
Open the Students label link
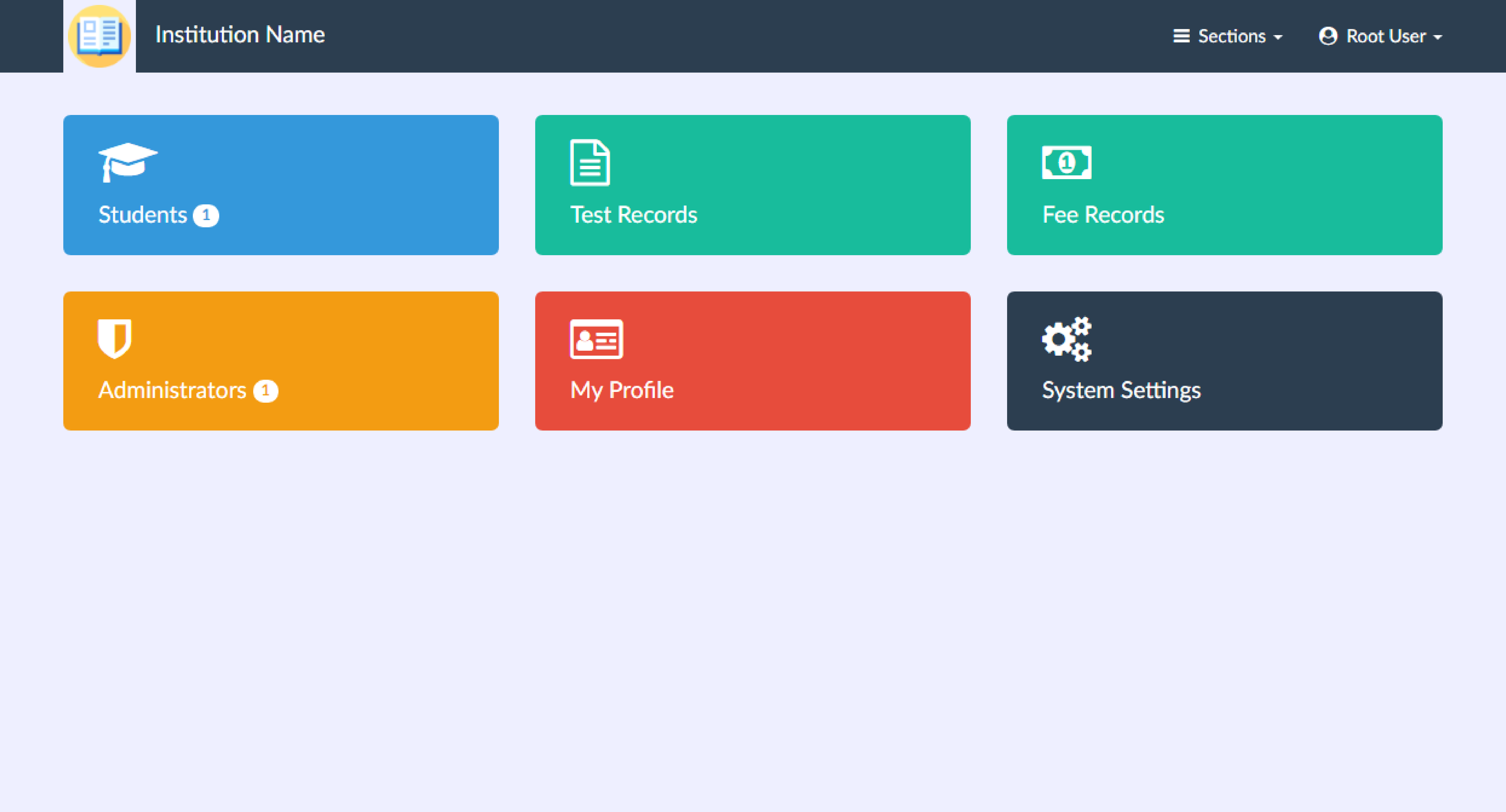click(x=143, y=215)
